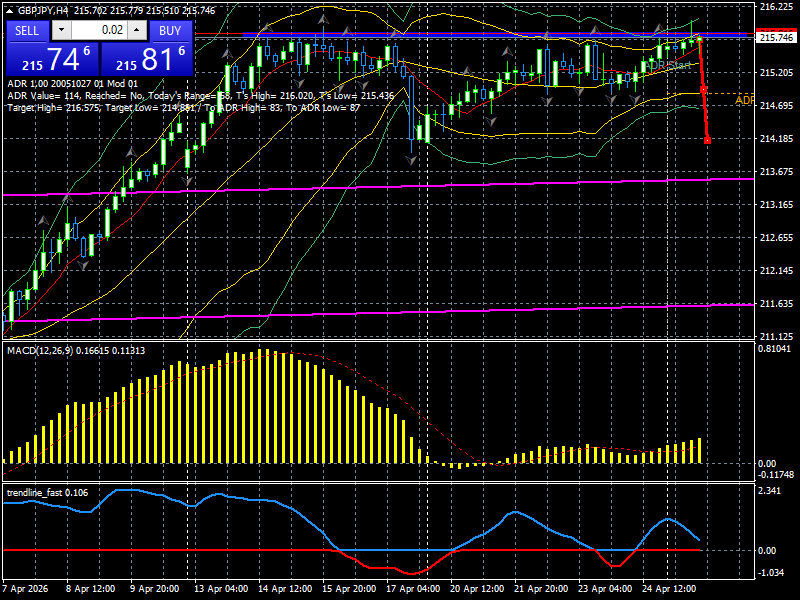Click the 17 Apr 04:00 time label

(413, 589)
